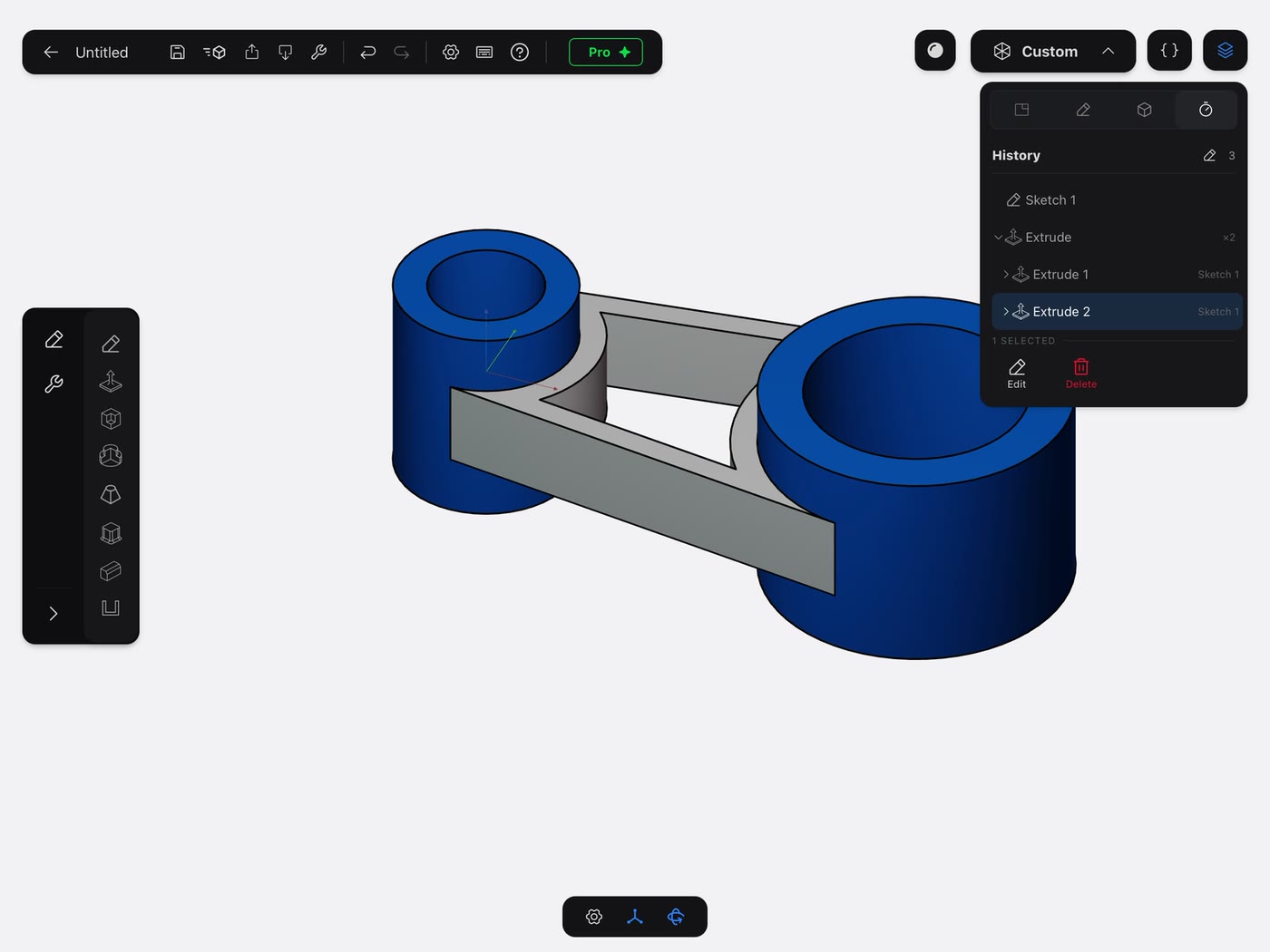Select the Extrude 1 history entry

[1117, 275]
